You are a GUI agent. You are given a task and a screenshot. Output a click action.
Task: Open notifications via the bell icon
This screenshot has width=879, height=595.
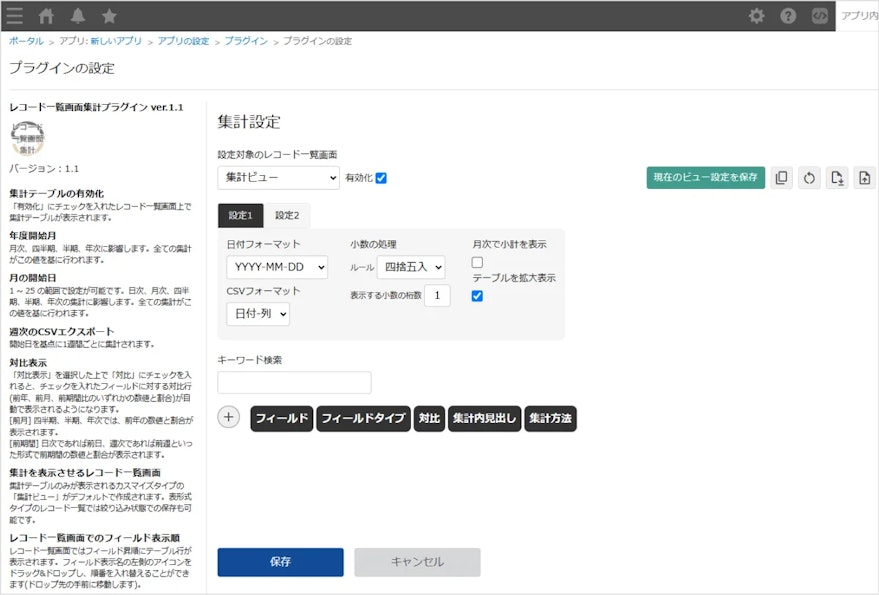tap(77, 15)
